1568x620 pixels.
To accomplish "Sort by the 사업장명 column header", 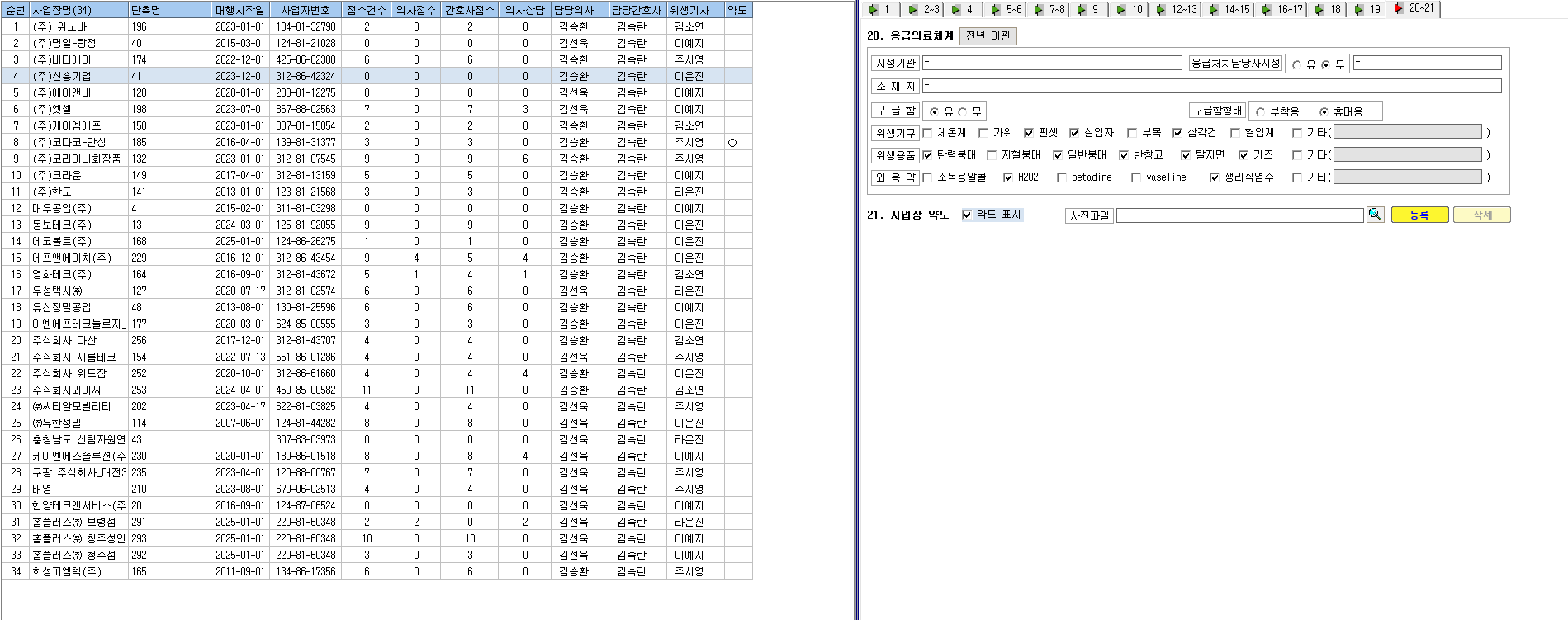I will [x=78, y=10].
